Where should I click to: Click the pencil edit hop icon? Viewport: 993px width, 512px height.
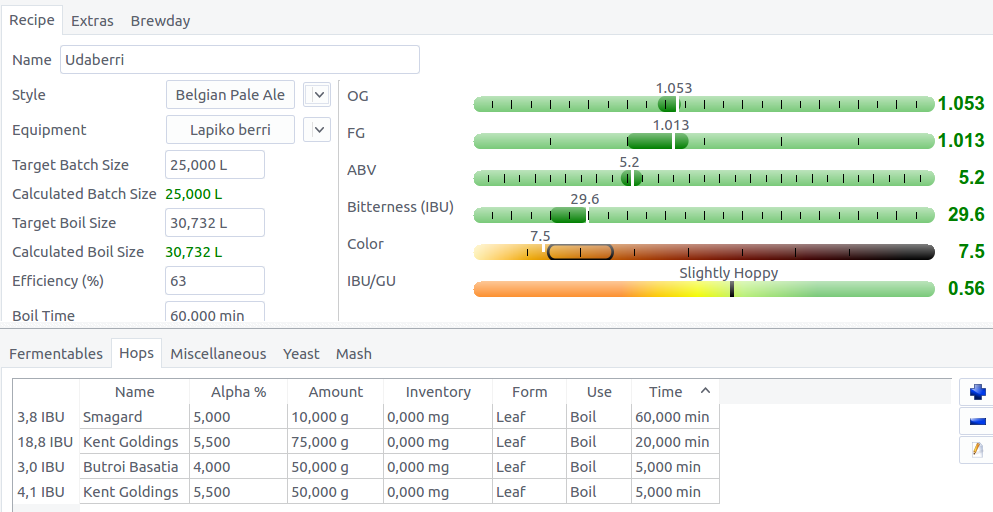point(976,450)
